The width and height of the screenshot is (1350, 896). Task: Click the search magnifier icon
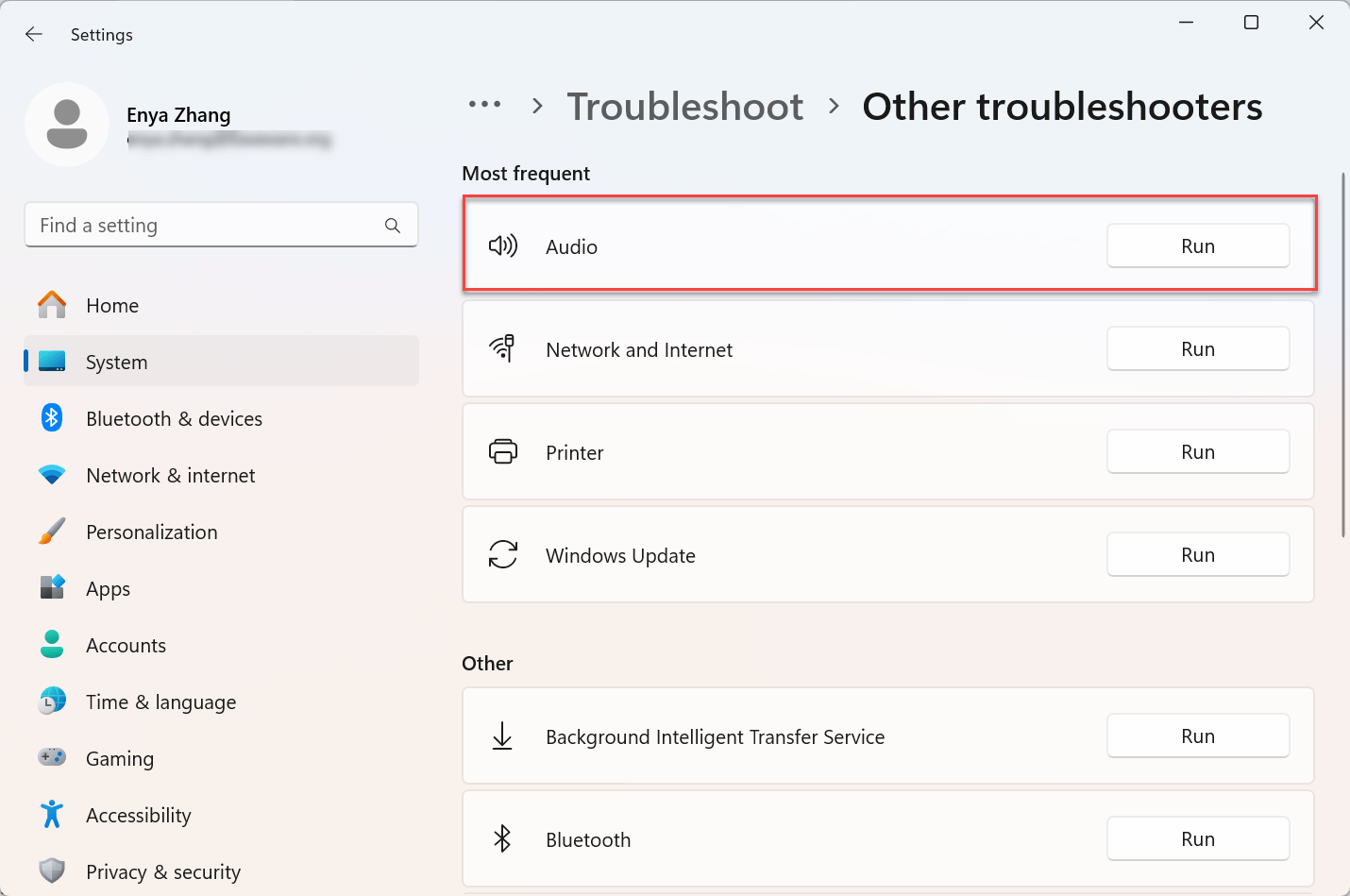pyautogui.click(x=393, y=226)
